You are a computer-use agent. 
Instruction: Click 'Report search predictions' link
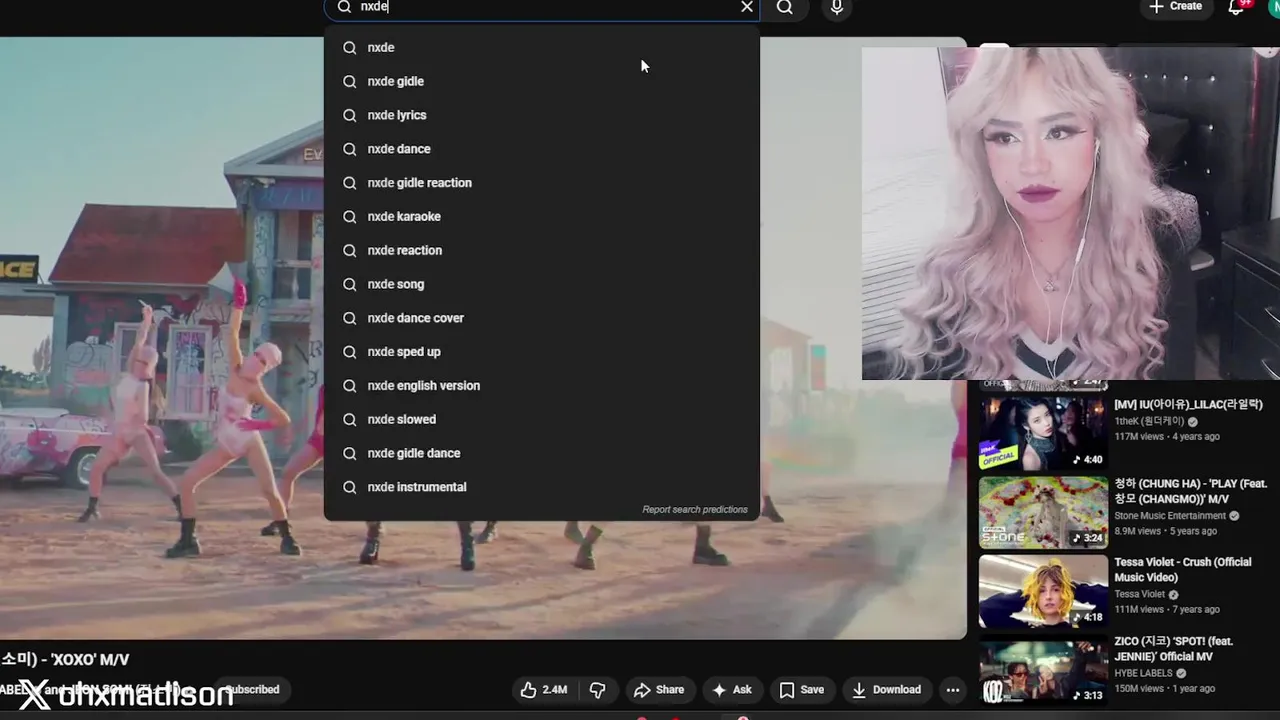695,510
